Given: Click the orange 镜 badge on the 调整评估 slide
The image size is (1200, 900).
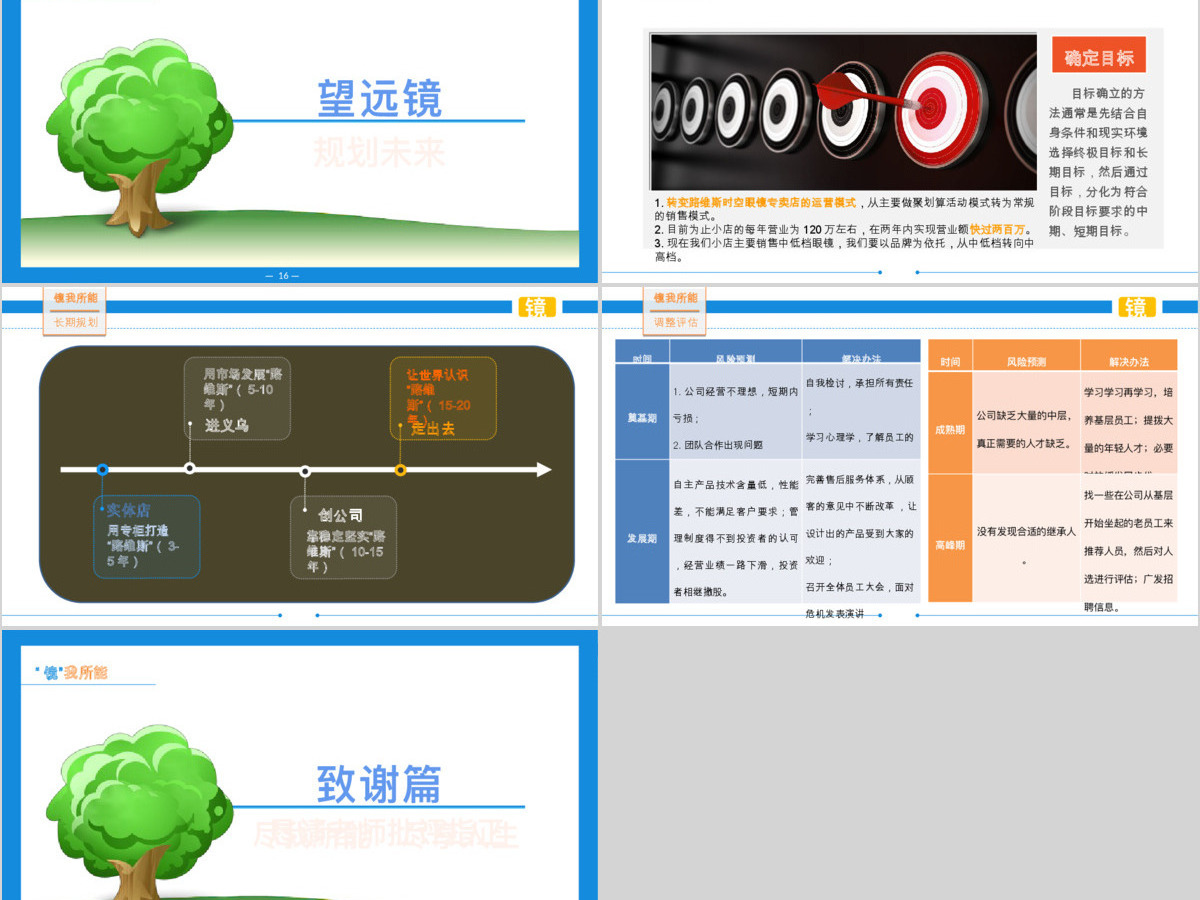Looking at the screenshot, I should [1137, 307].
